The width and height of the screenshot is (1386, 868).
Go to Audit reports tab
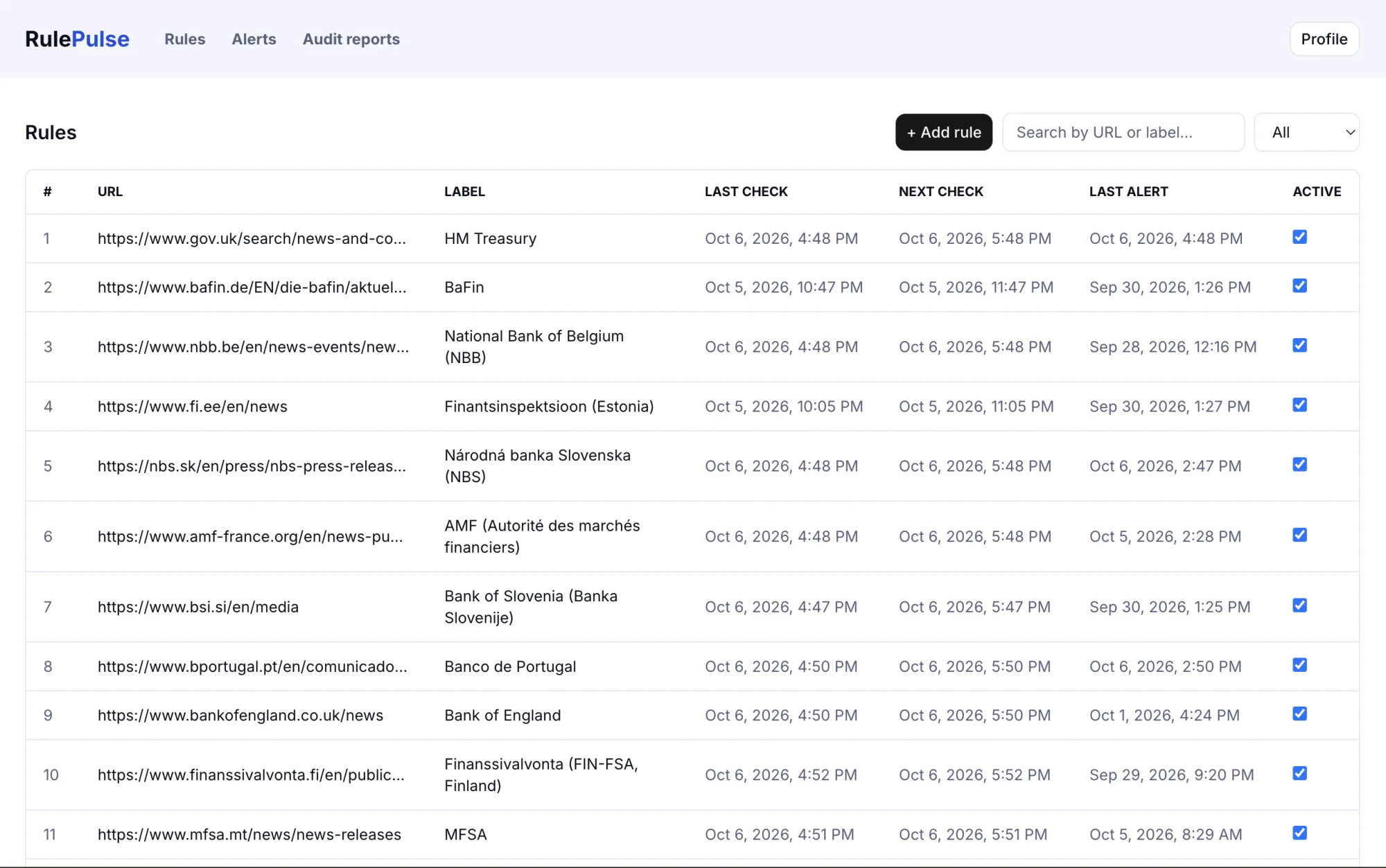coord(351,39)
